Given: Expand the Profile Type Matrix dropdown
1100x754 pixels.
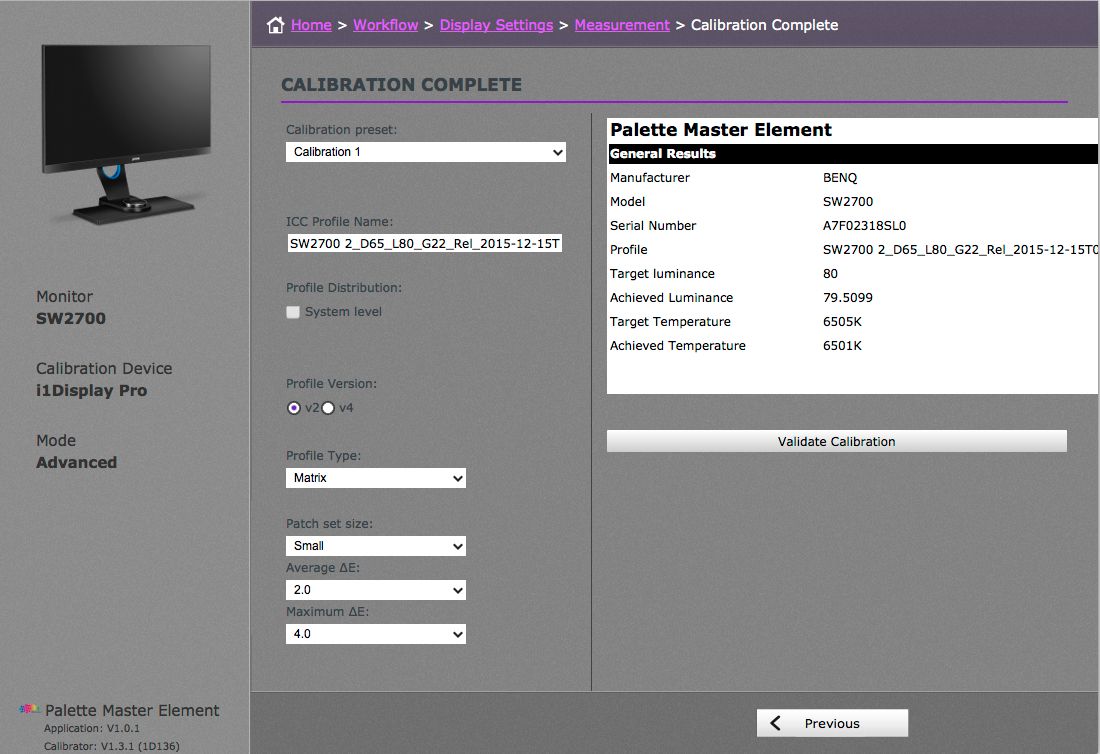Looking at the screenshot, I should click(376, 478).
